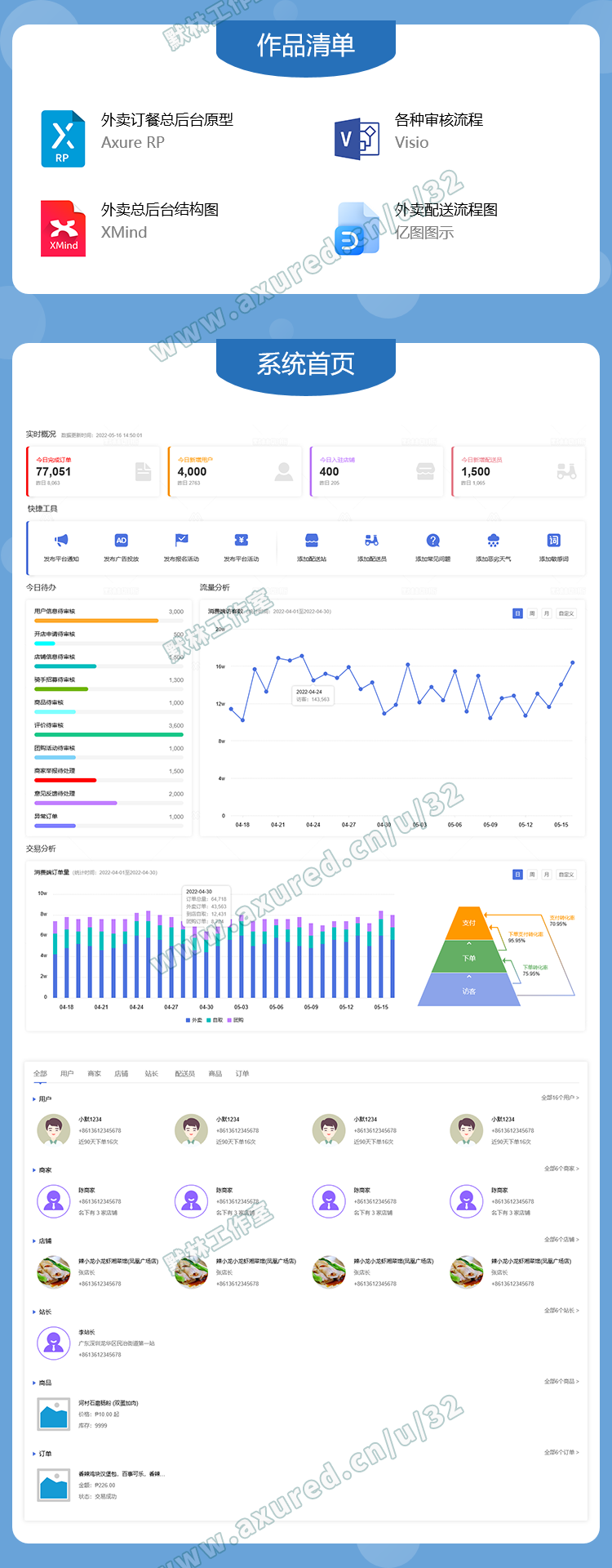
Task: Switch to the 配送员 tab
Action: [x=185, y=1074]
